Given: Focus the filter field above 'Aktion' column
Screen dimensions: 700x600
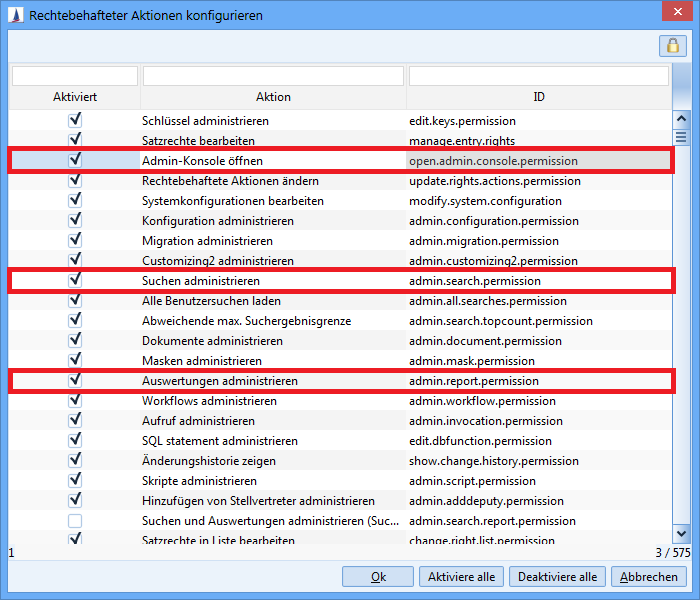Looking at the screenshot, I should pos(273,76).
